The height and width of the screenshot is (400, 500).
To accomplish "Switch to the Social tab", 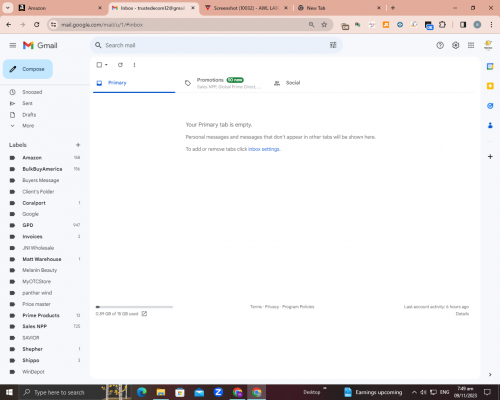I will pyautogui.click(x=293, y=83).
